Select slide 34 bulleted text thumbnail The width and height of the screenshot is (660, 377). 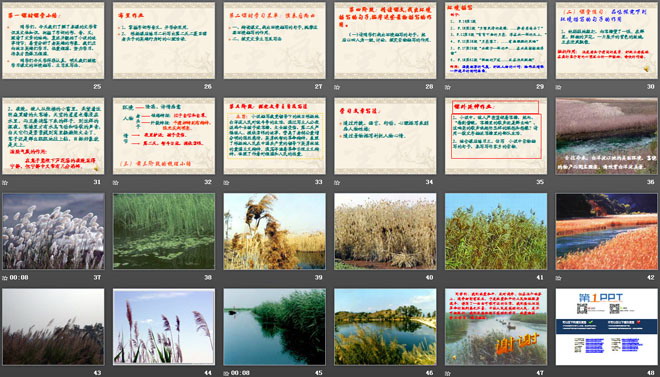click(x=385, y=136)
